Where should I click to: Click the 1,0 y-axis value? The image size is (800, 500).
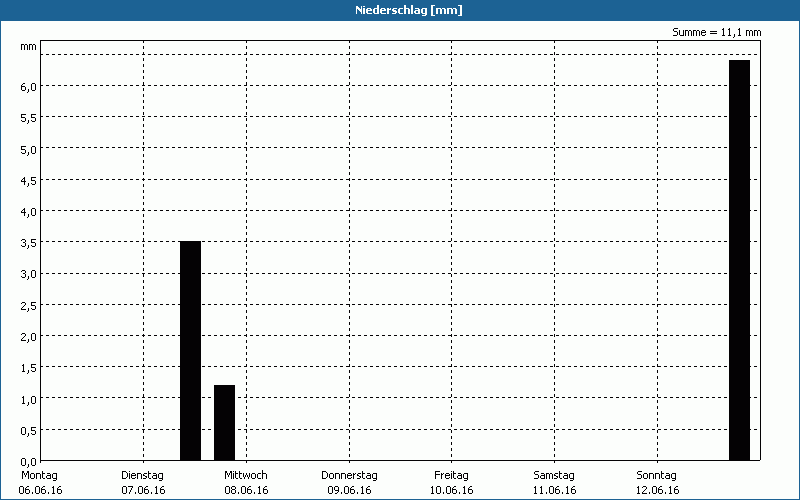pyautogui.click(x=29, y=399)
